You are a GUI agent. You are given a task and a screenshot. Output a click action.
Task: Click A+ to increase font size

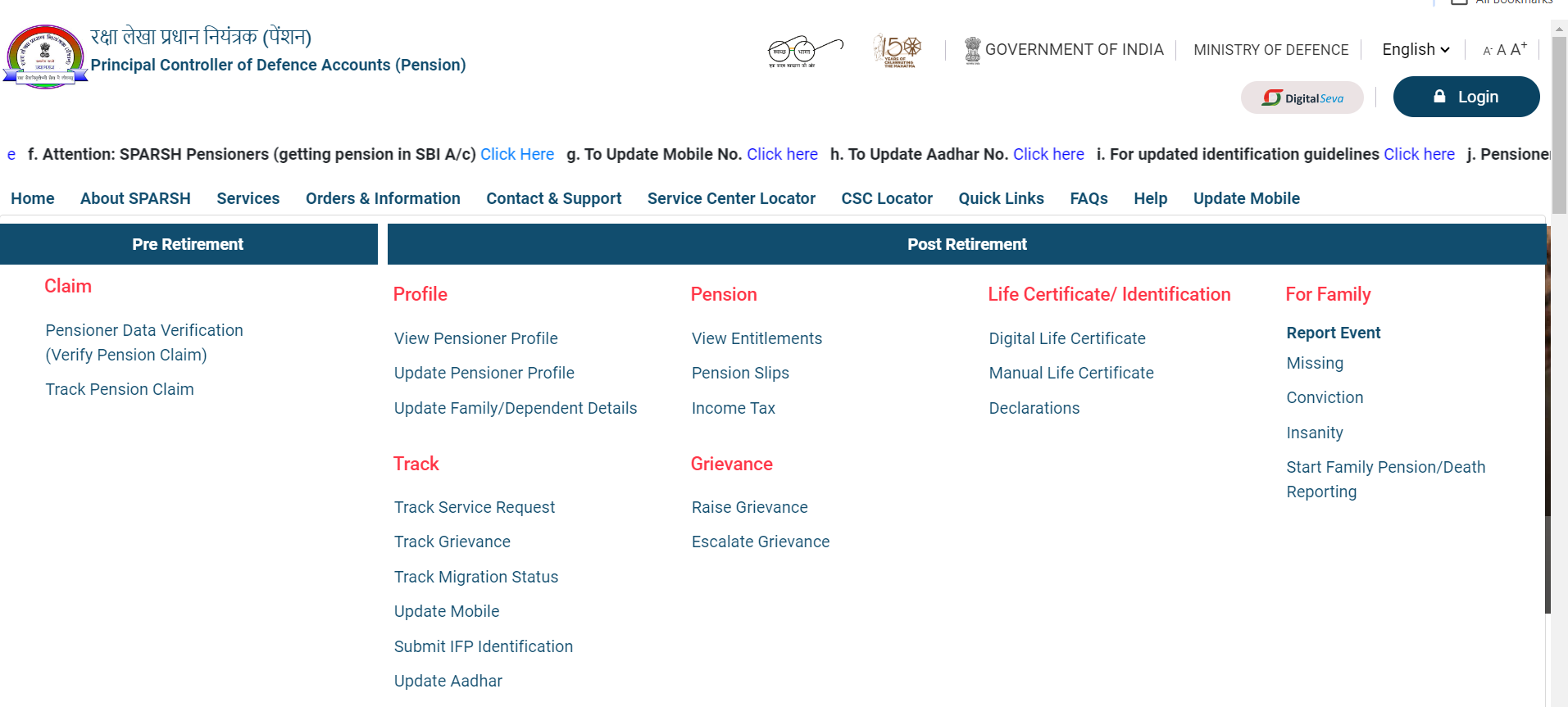tap(1517, 48)
